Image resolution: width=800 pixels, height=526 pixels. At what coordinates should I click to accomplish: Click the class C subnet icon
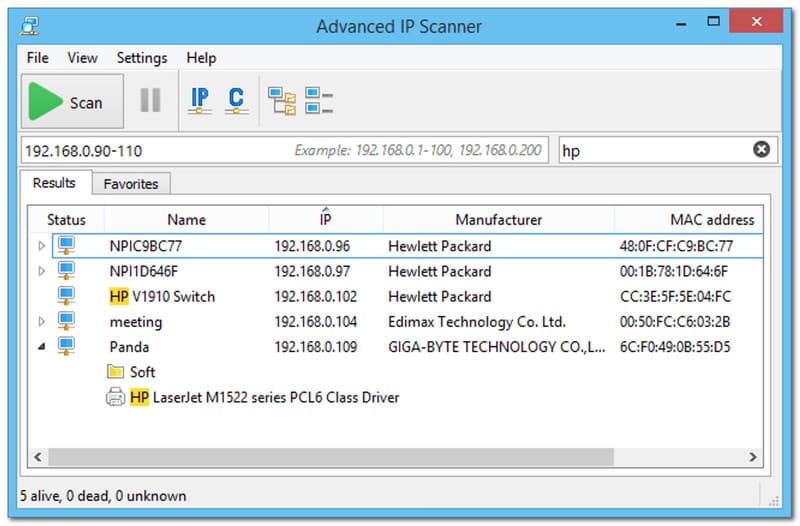pos(236,100)
